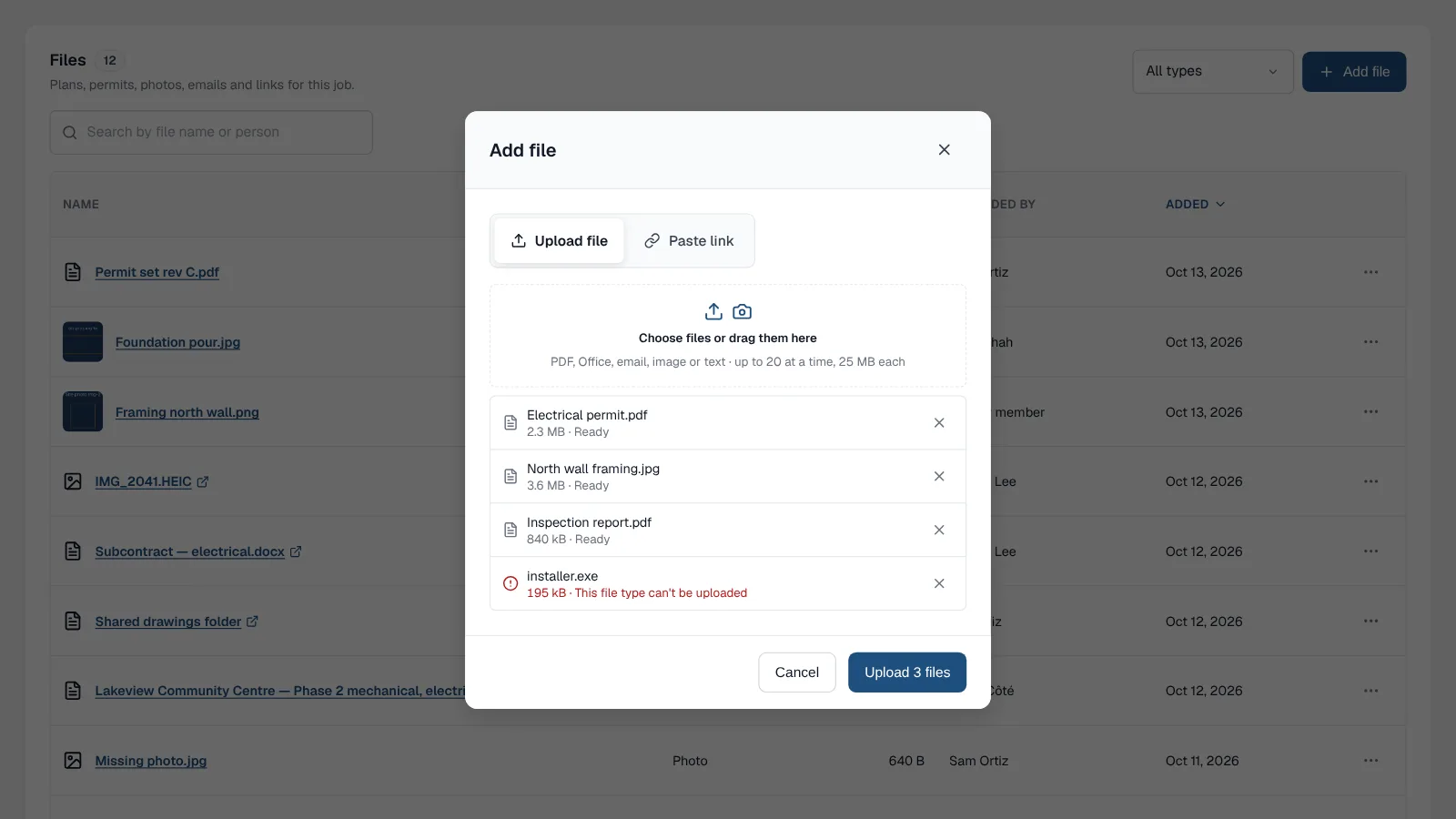Click Cancel in the Add file dialog
Screen dimensions: 1456x819
point(797,672)
